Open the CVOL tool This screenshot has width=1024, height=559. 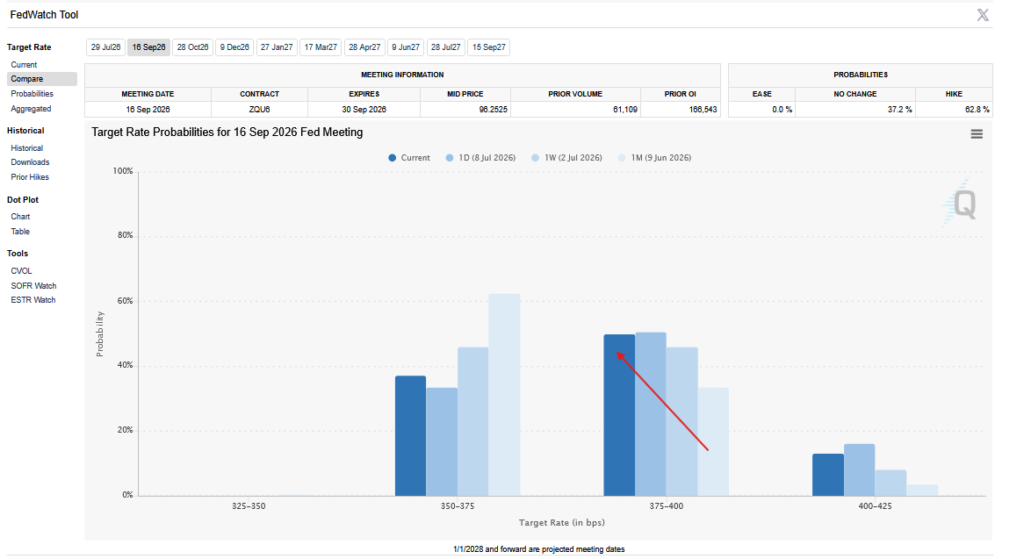22,271
